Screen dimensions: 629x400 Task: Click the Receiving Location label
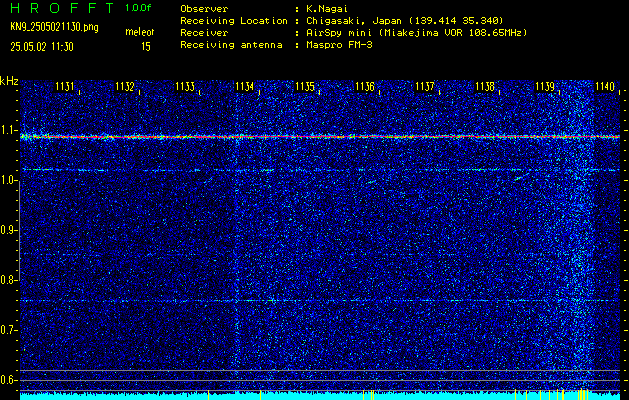(234, 21)
